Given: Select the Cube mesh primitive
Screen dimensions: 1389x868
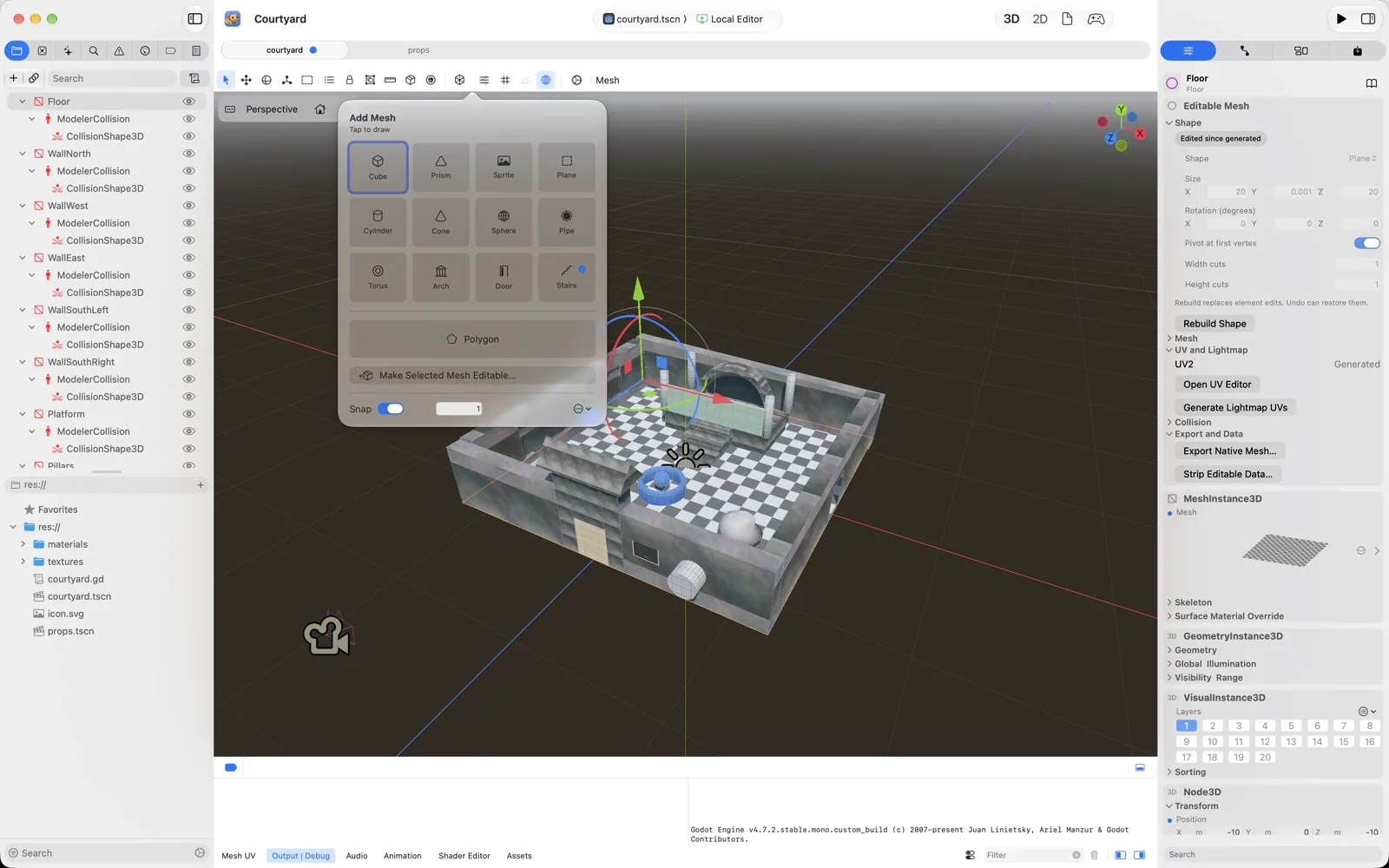Looking at the screenshot, I should pos(378,167).
